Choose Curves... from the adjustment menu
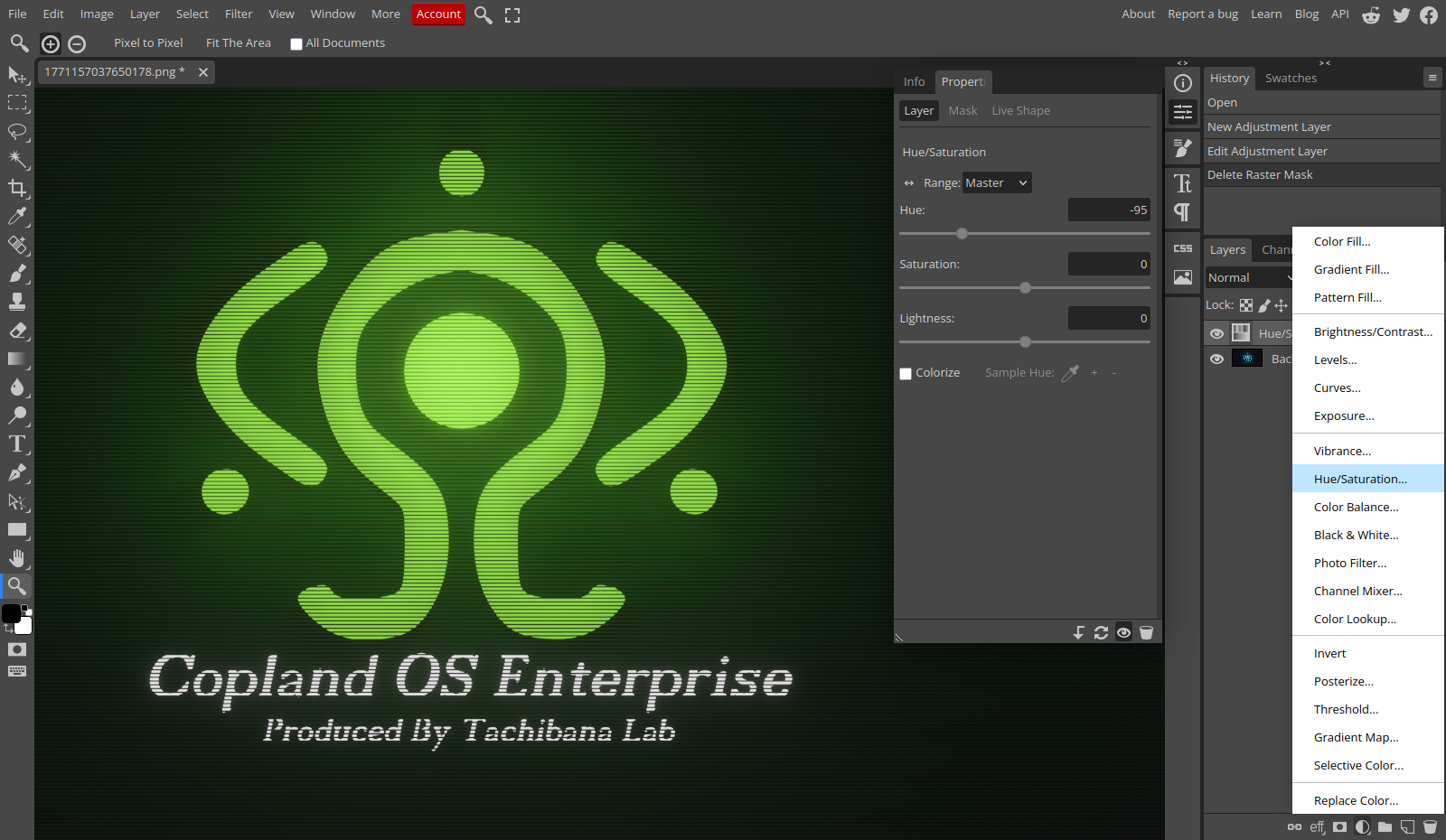The height and width of the screenshot is (840, 1446). pyautogui.click(x=1368, y=387)
